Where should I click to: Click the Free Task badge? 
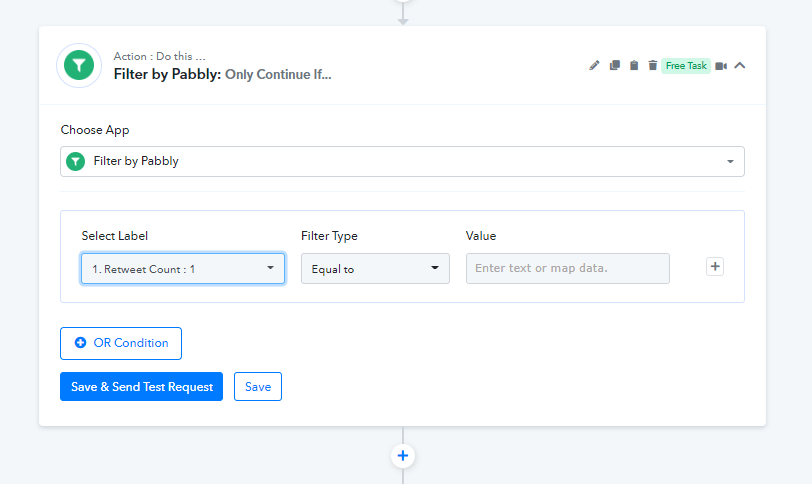[686, 66]
